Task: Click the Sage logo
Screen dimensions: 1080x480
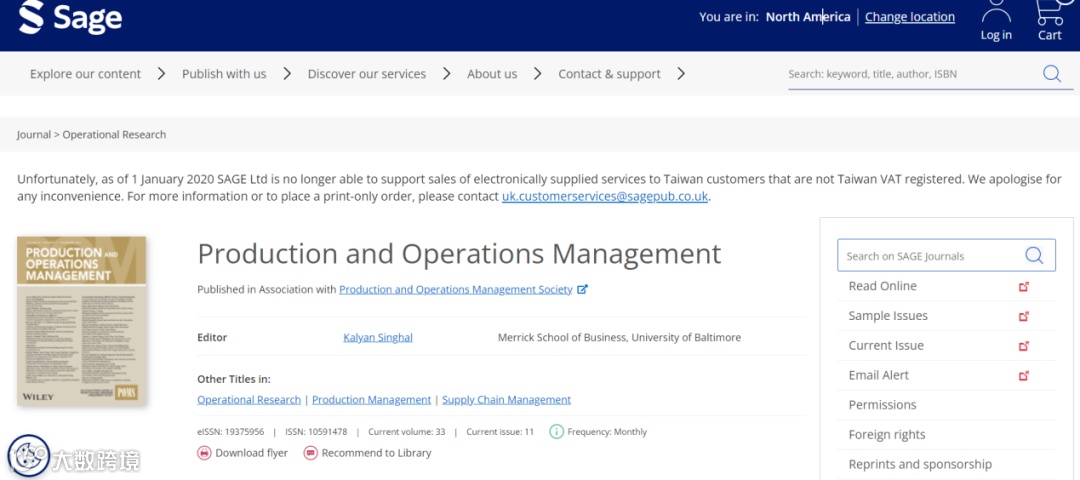Action: point(70,17)
